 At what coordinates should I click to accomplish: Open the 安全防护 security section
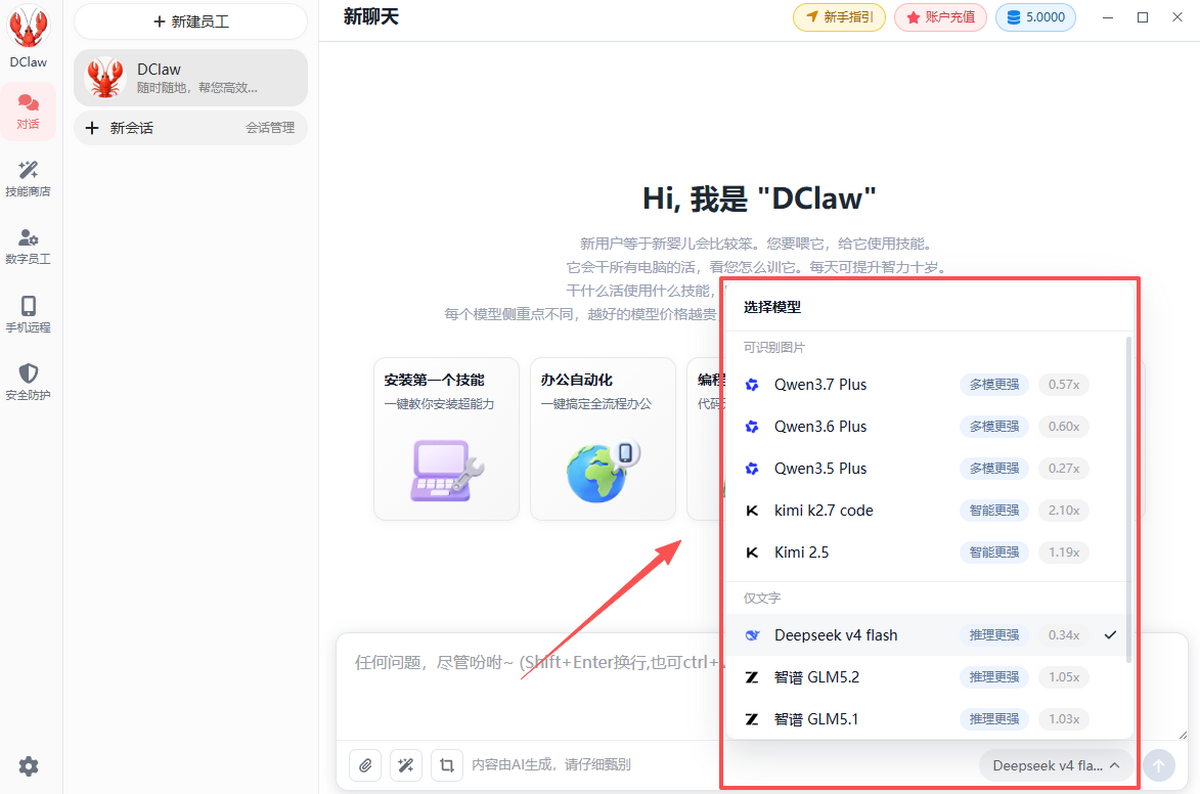tap(28, 382)
